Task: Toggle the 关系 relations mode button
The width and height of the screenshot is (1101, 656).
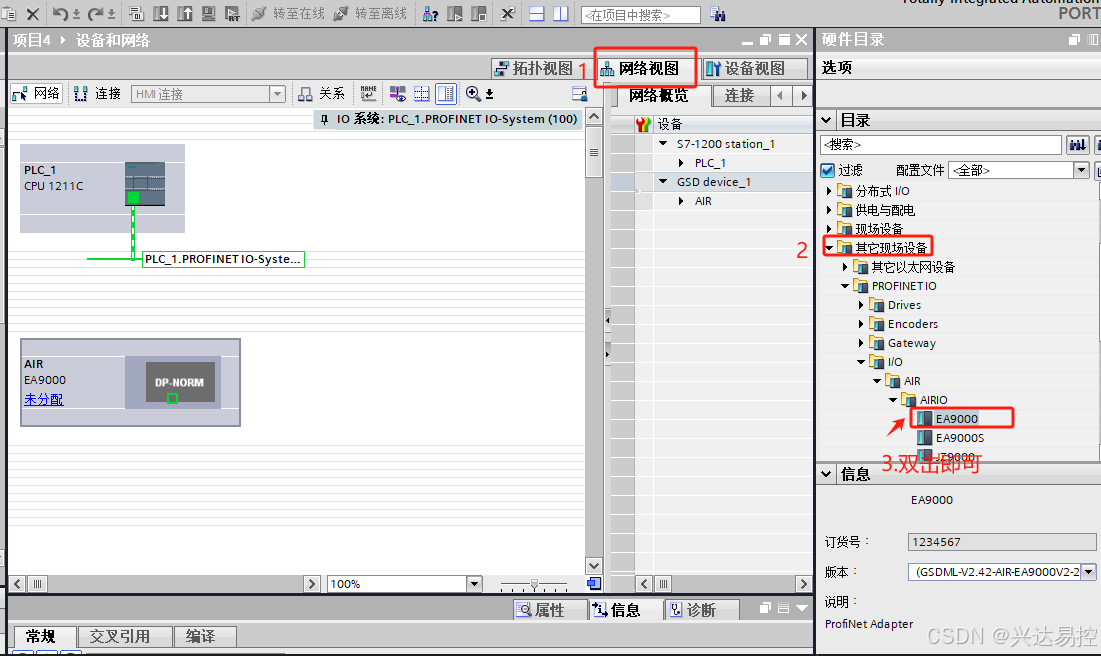Action: tap(322, 93)
